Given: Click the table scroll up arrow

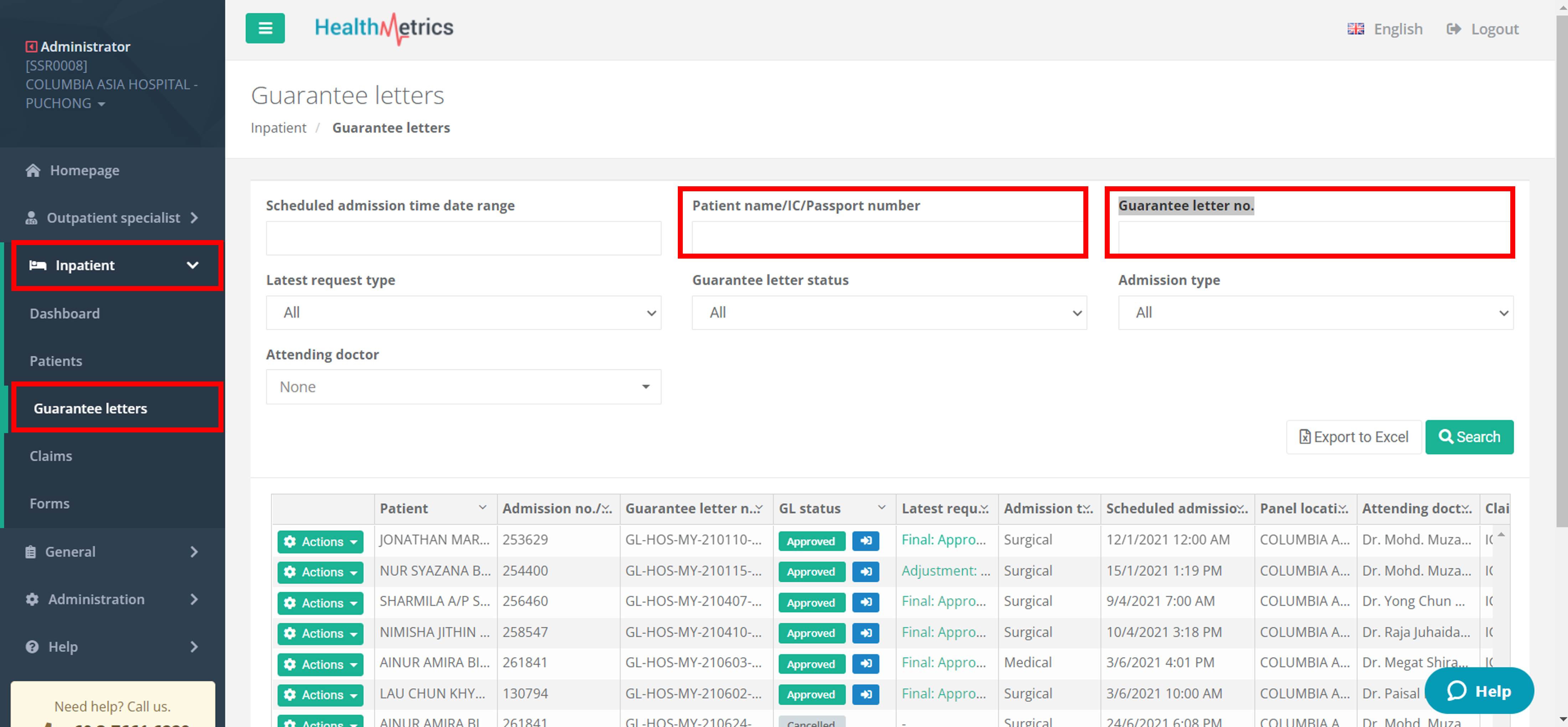Looking at the screenshot, I should tap(1501, 534).
